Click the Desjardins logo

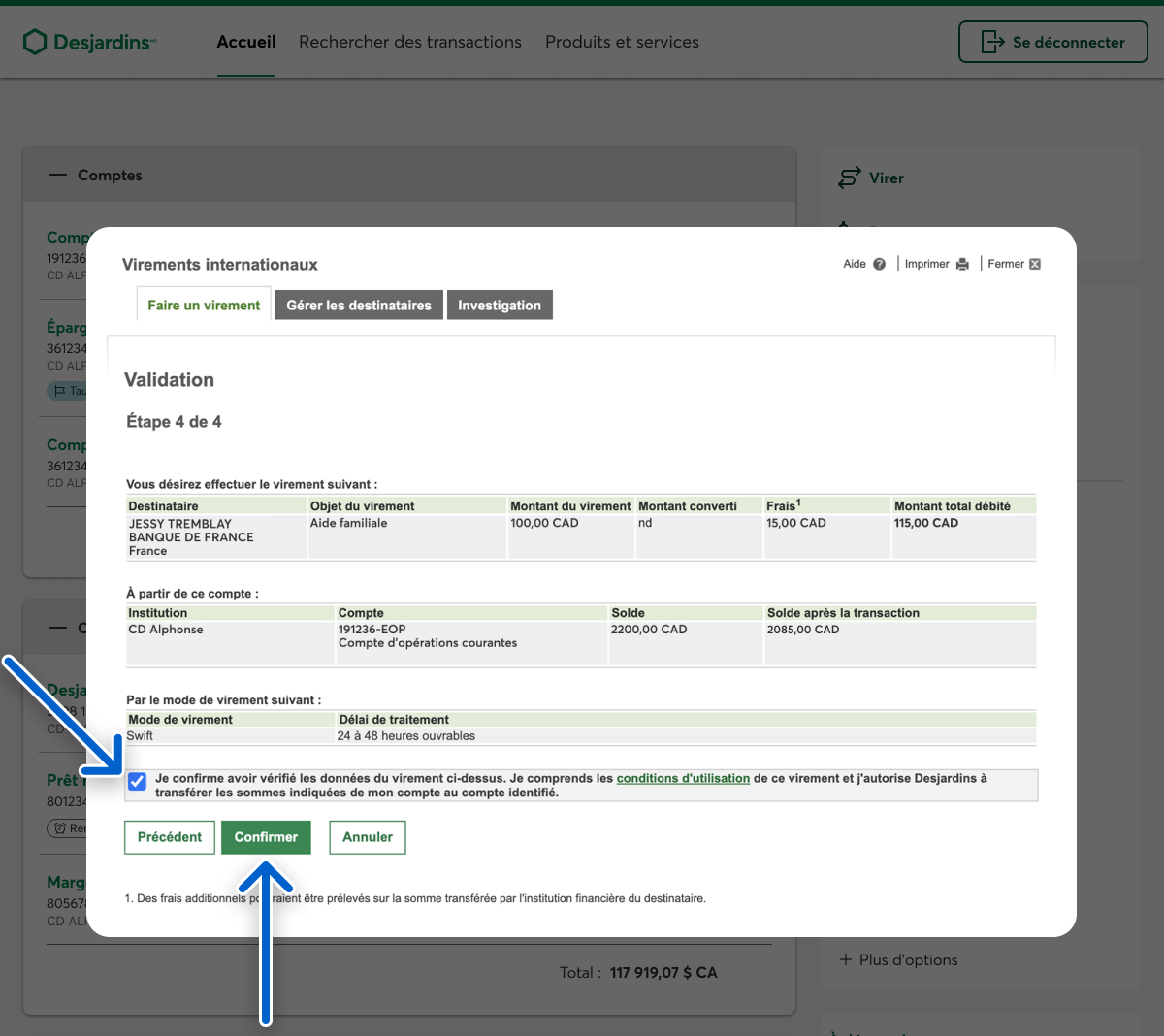(x=89, y=42)
